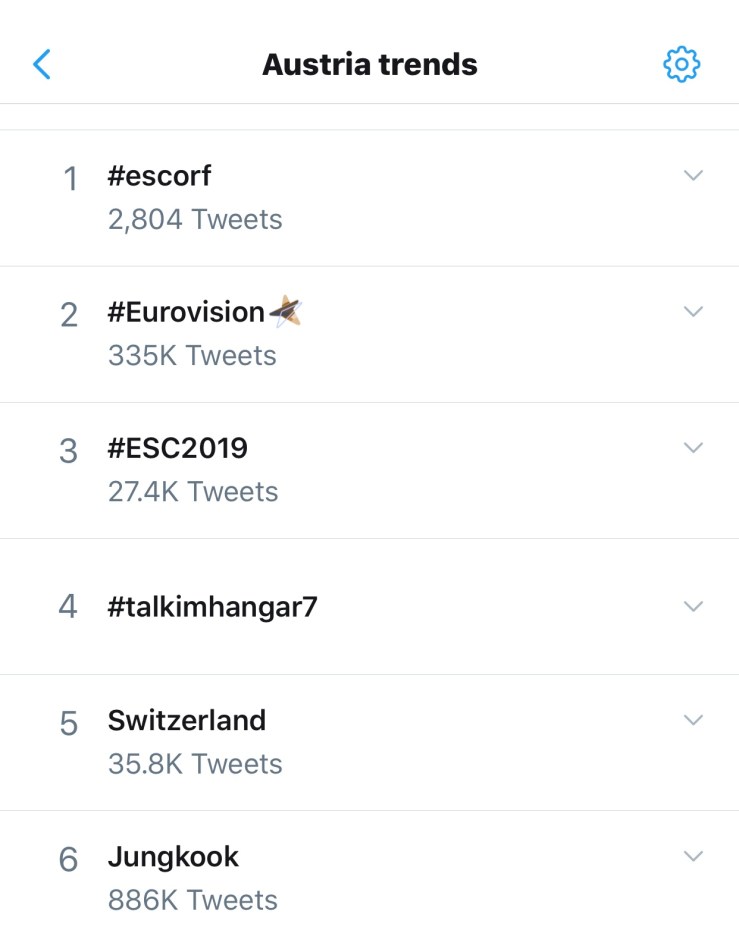The height and width of the screenshot is (946, 739).
Task: Open chevron menu beside Switzerland trend
Action: pos(693,720)
